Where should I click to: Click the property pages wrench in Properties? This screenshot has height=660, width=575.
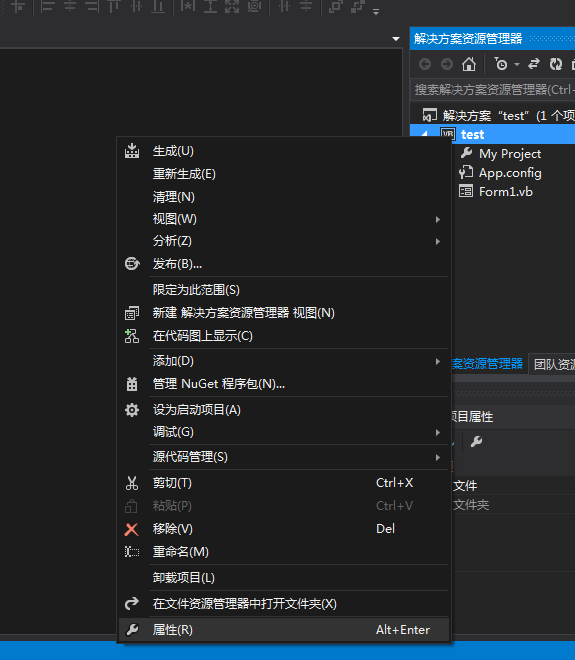pyautogui.click(x=476, y=442)
